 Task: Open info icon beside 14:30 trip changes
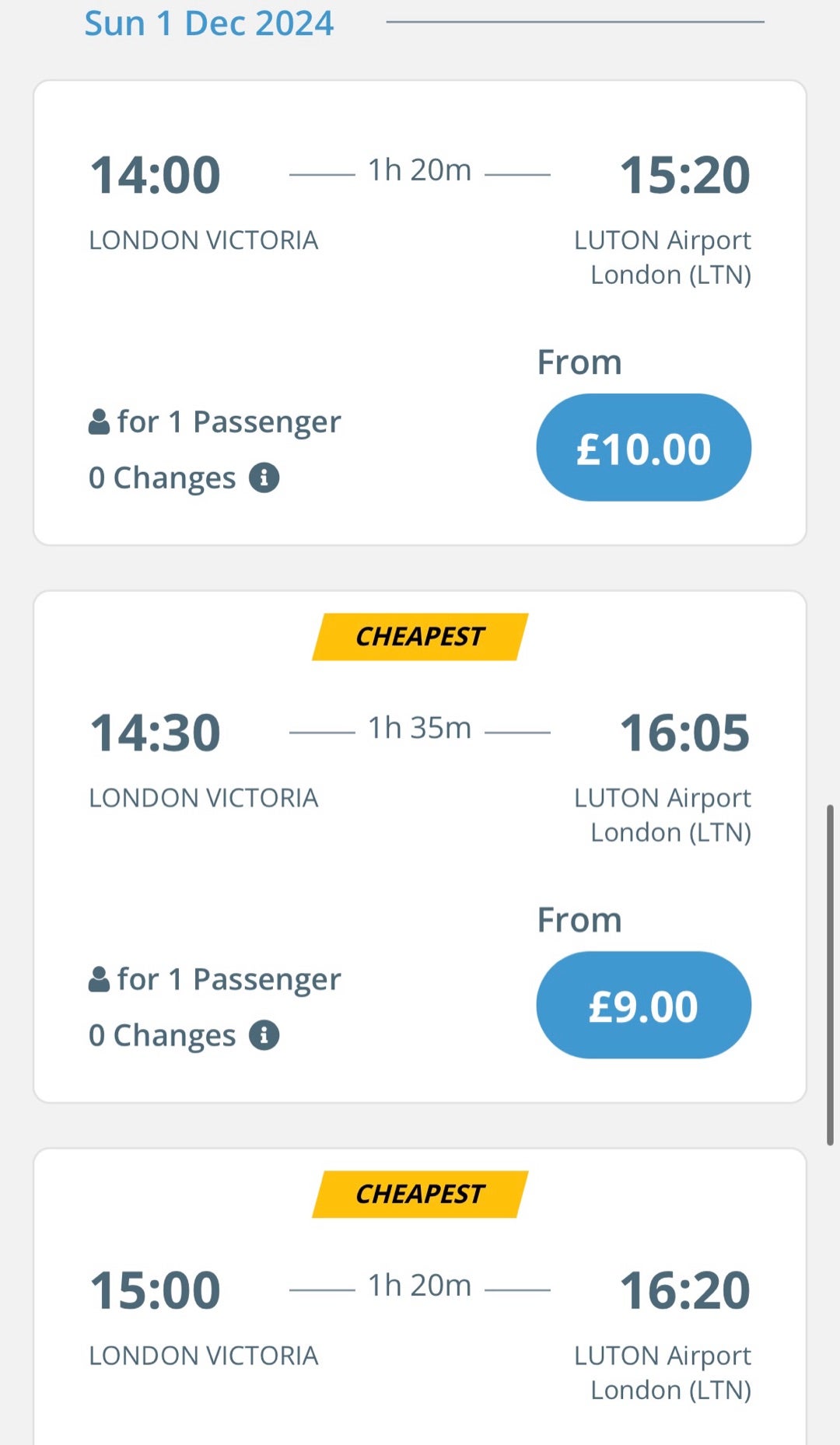(x=264, y=1035)
